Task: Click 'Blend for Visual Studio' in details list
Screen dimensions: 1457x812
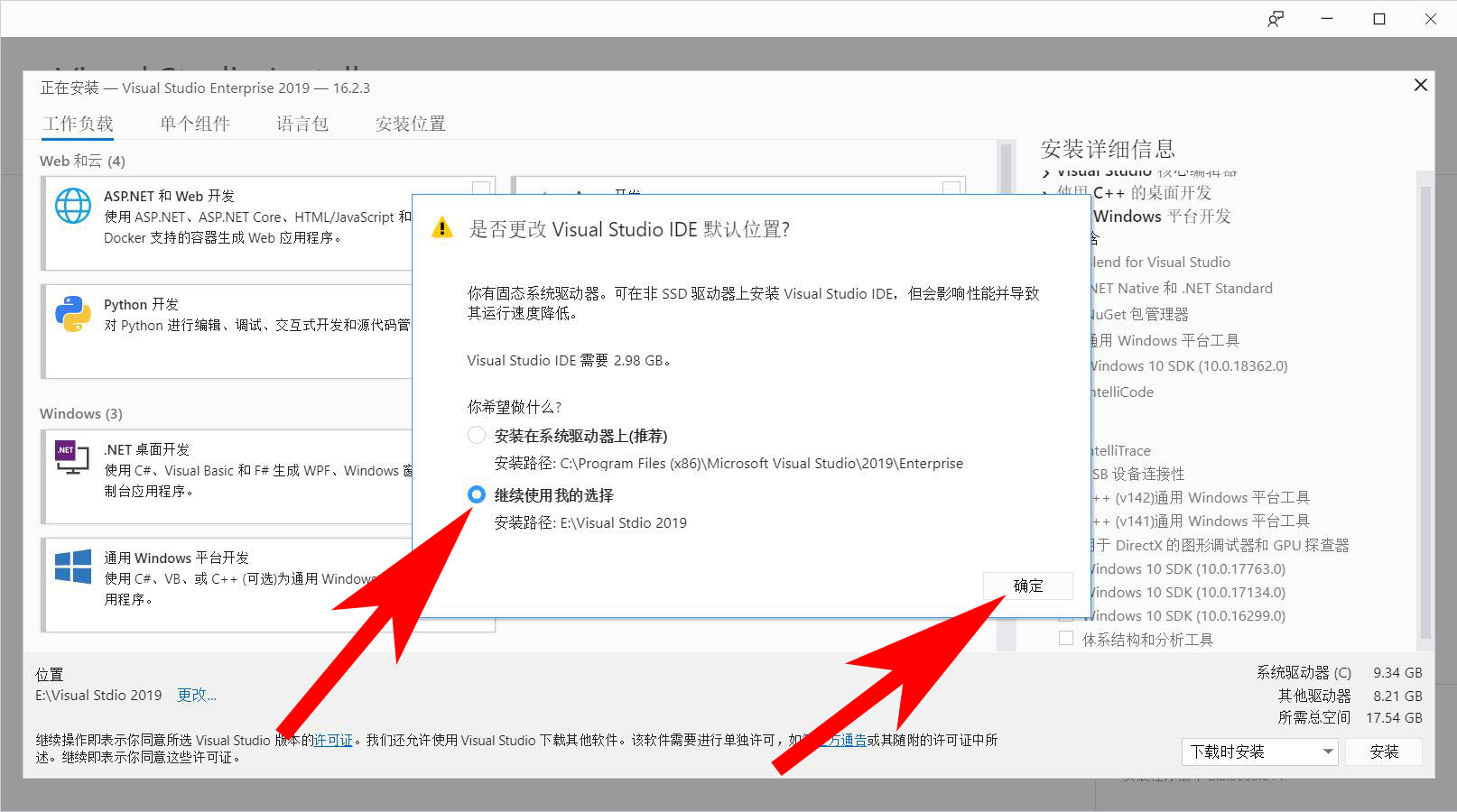Action: coord(1160,262)
